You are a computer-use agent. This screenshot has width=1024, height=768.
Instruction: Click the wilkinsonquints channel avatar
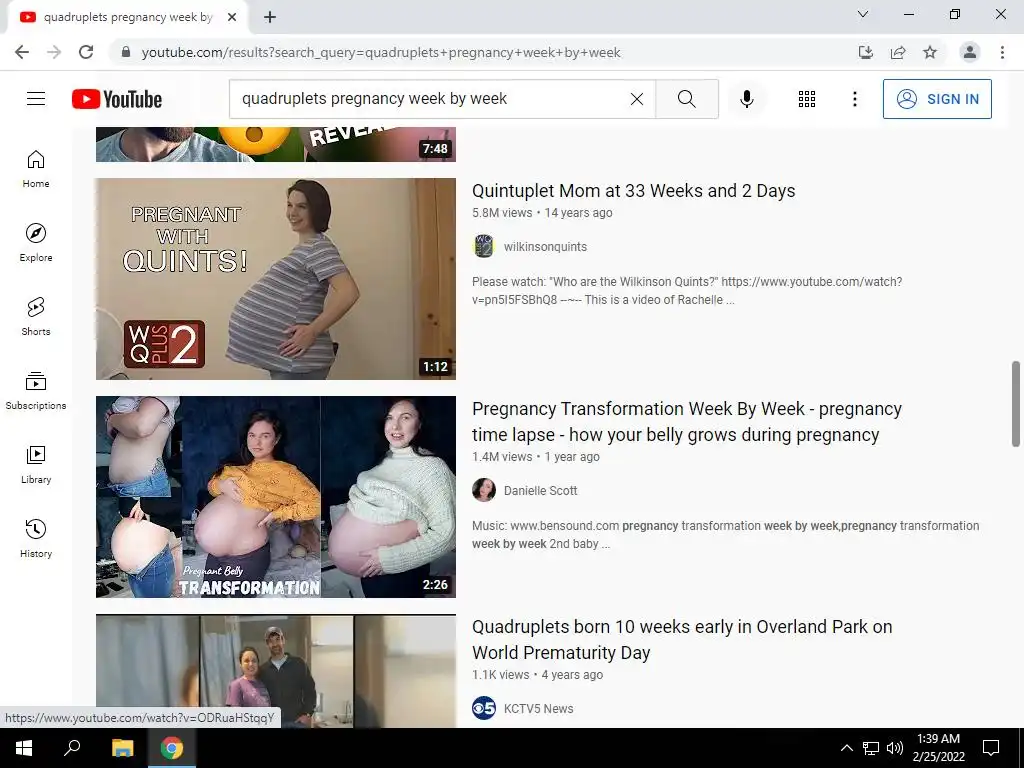click(x=484, y=246)
